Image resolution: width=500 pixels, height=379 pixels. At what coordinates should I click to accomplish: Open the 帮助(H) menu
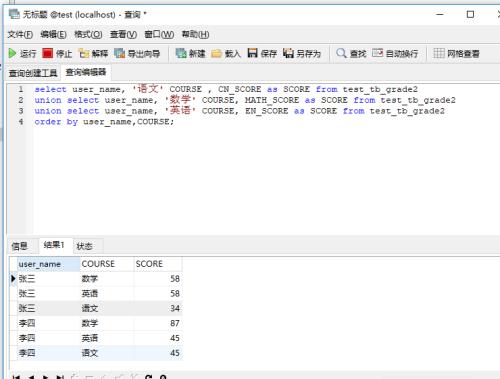point(195,34)
